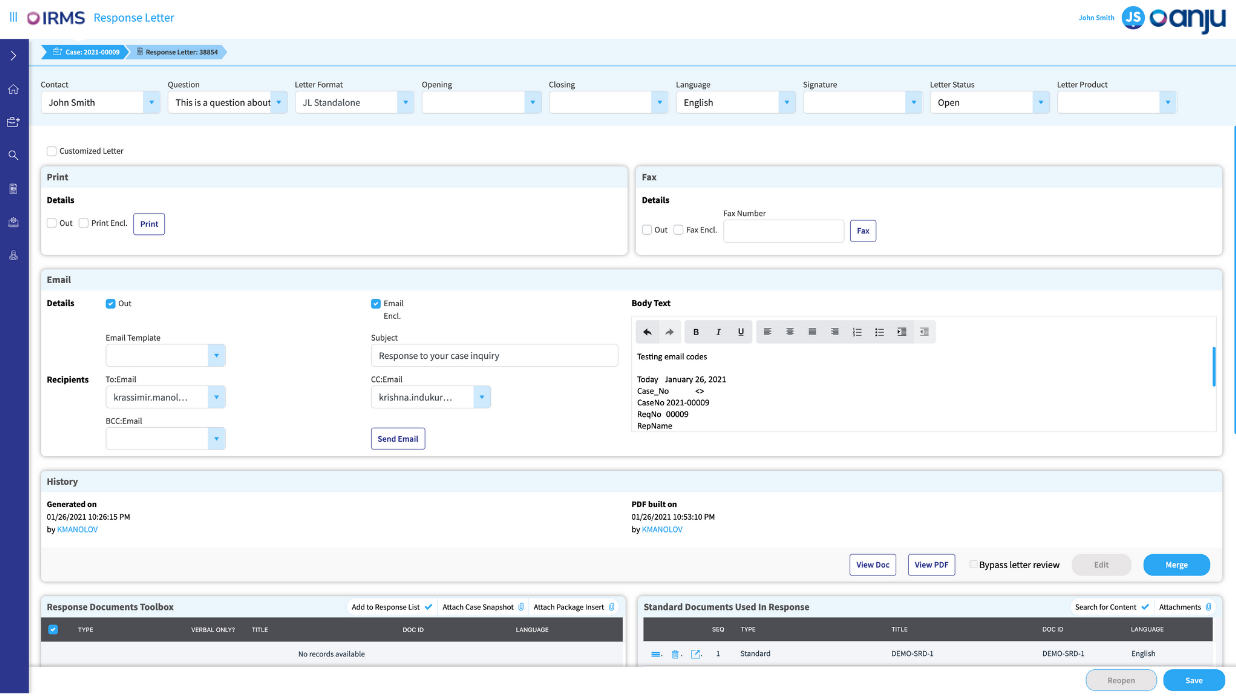Viewport: 1236px width, 696px height.
Task: Redo edit in Body Text editor
Action: coord(669,332)
